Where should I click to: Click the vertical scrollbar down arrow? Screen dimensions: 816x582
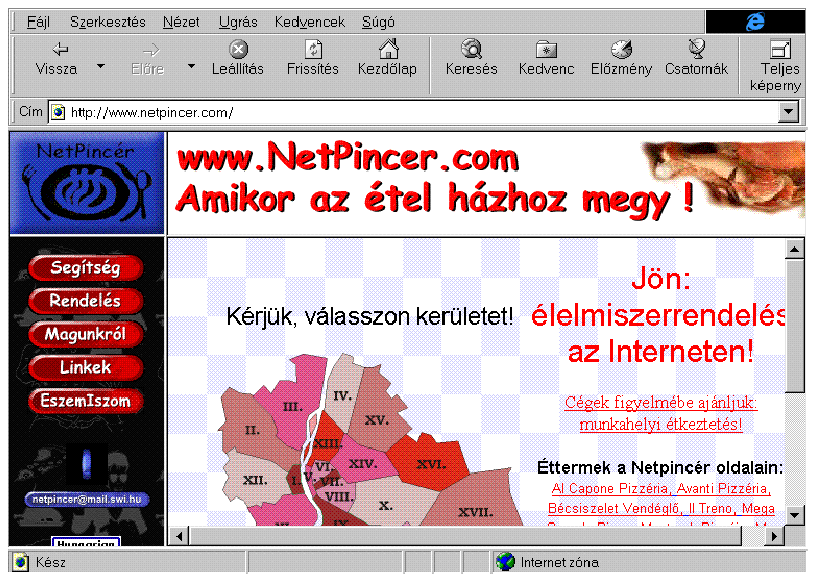coord(795,515)
